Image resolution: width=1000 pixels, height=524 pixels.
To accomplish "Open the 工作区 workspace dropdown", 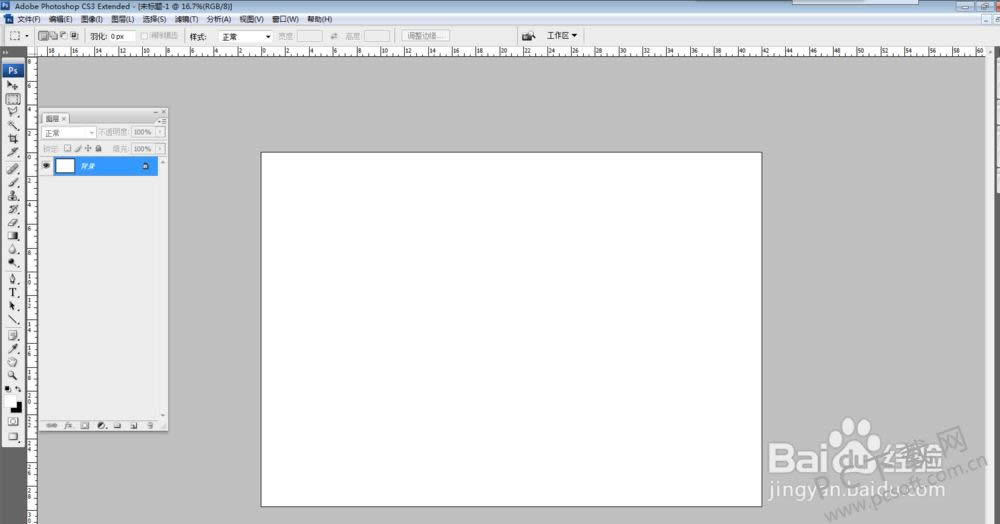I will tap(562, 36).
